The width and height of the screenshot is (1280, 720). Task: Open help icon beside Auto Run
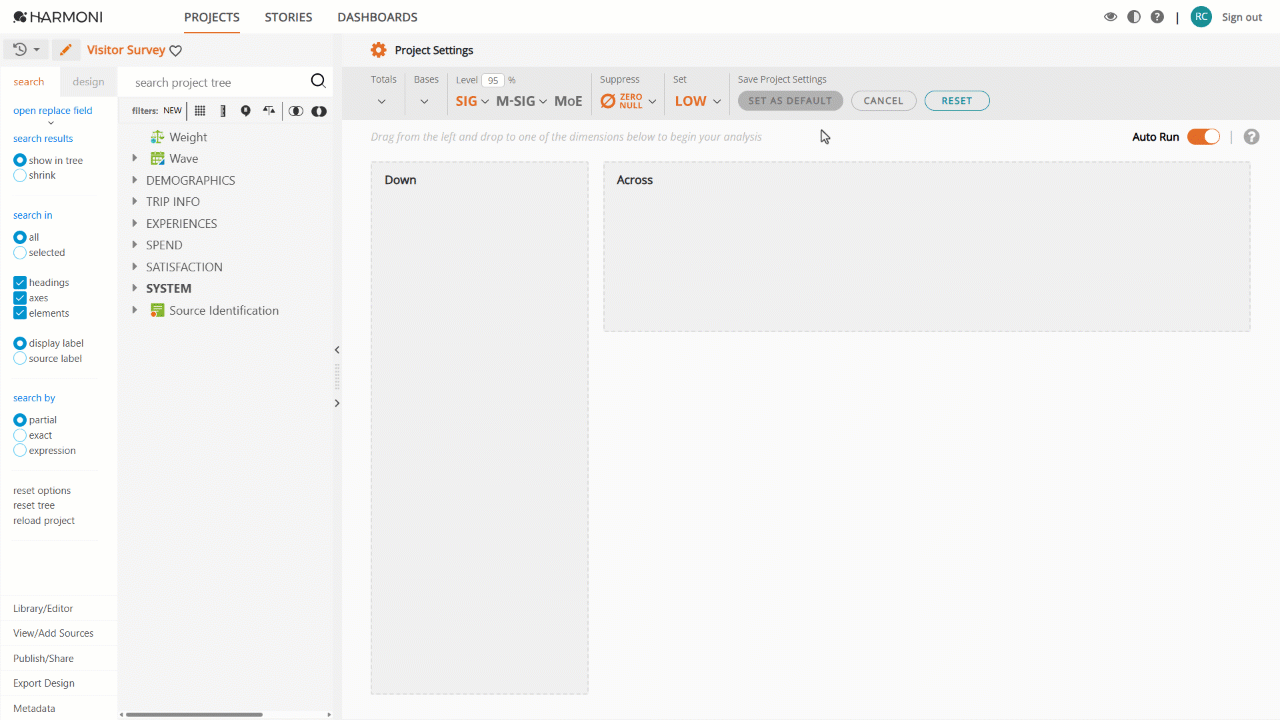pyautogui.click(x=1251, y=137)
